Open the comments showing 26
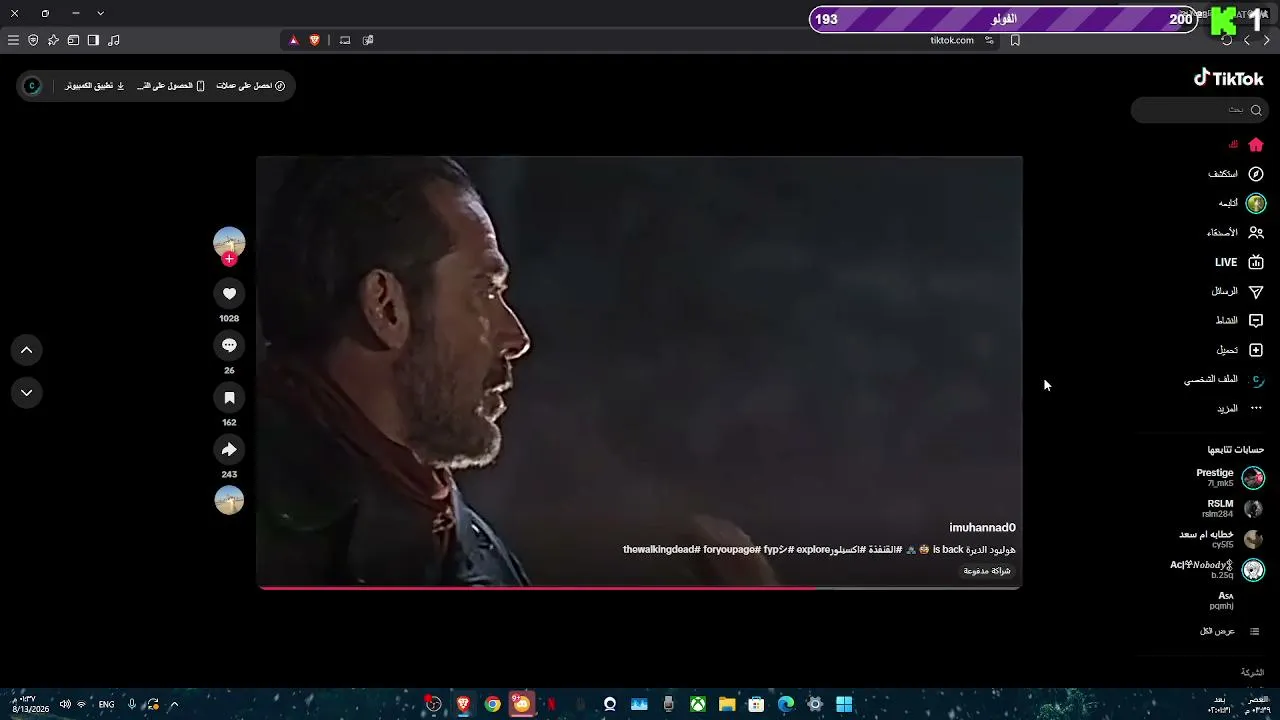The width and height of the screenshot is (1280, 720). 229,345
